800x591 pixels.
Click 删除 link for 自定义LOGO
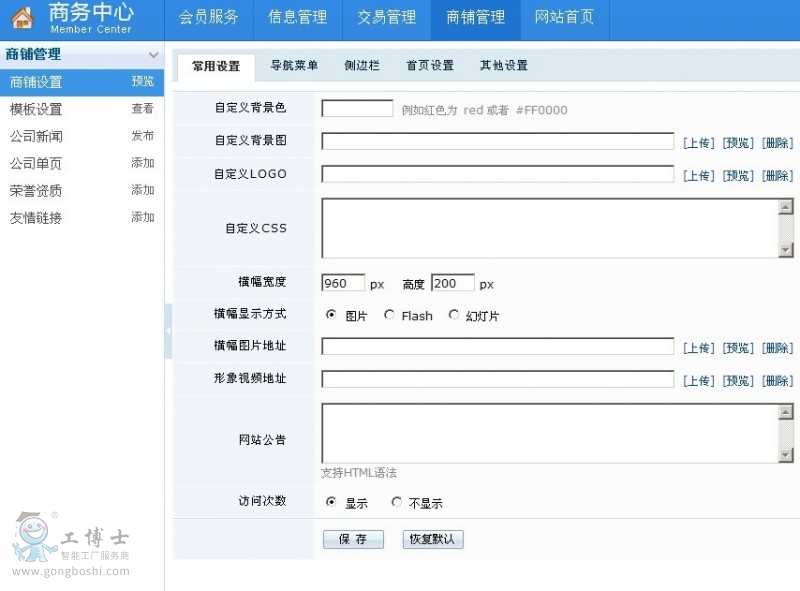click(777, 176)
